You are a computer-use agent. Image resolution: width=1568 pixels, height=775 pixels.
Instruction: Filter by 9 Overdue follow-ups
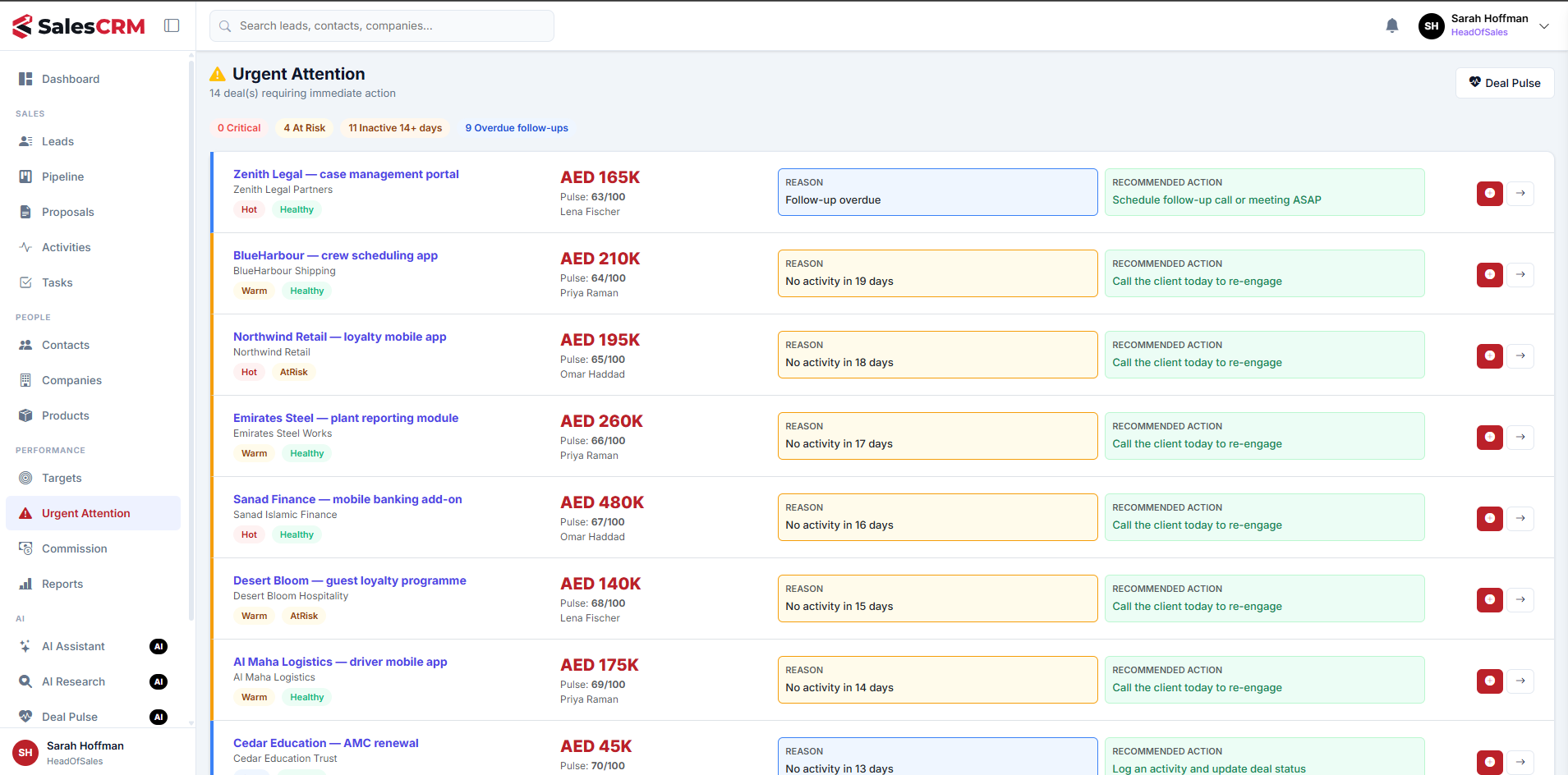point(517,128)
